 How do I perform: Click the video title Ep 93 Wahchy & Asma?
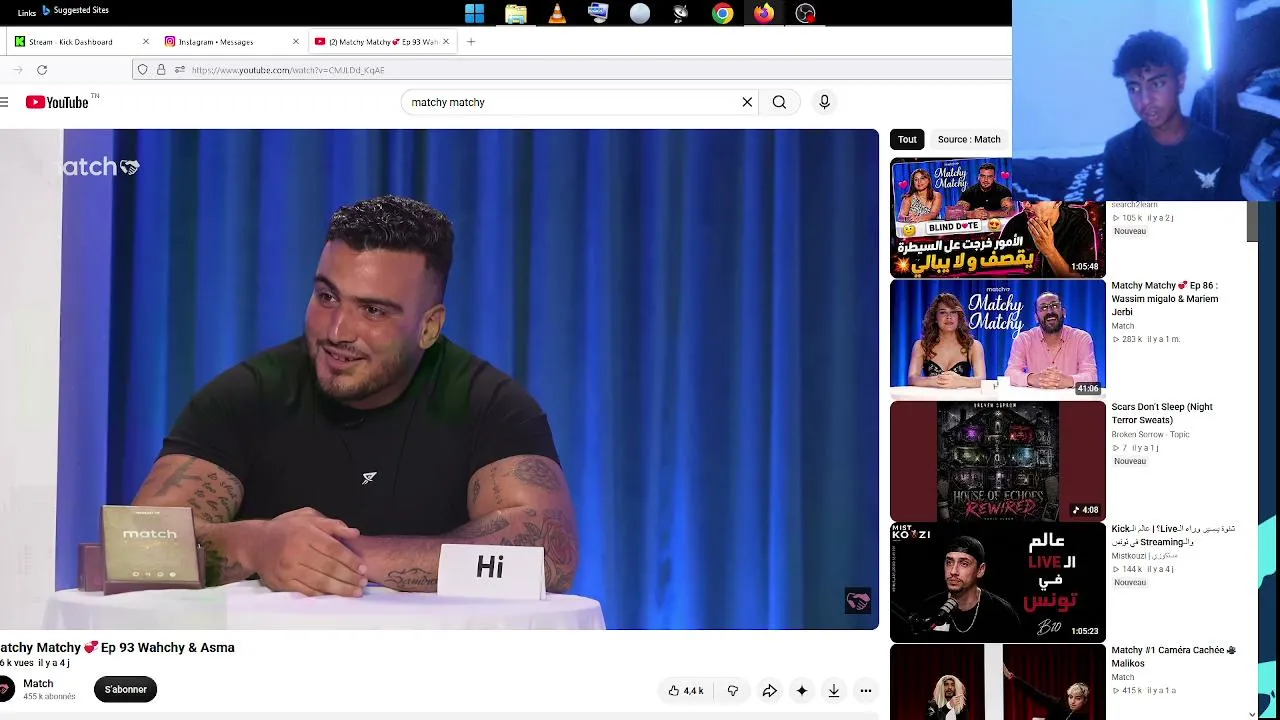click(118, 648)
